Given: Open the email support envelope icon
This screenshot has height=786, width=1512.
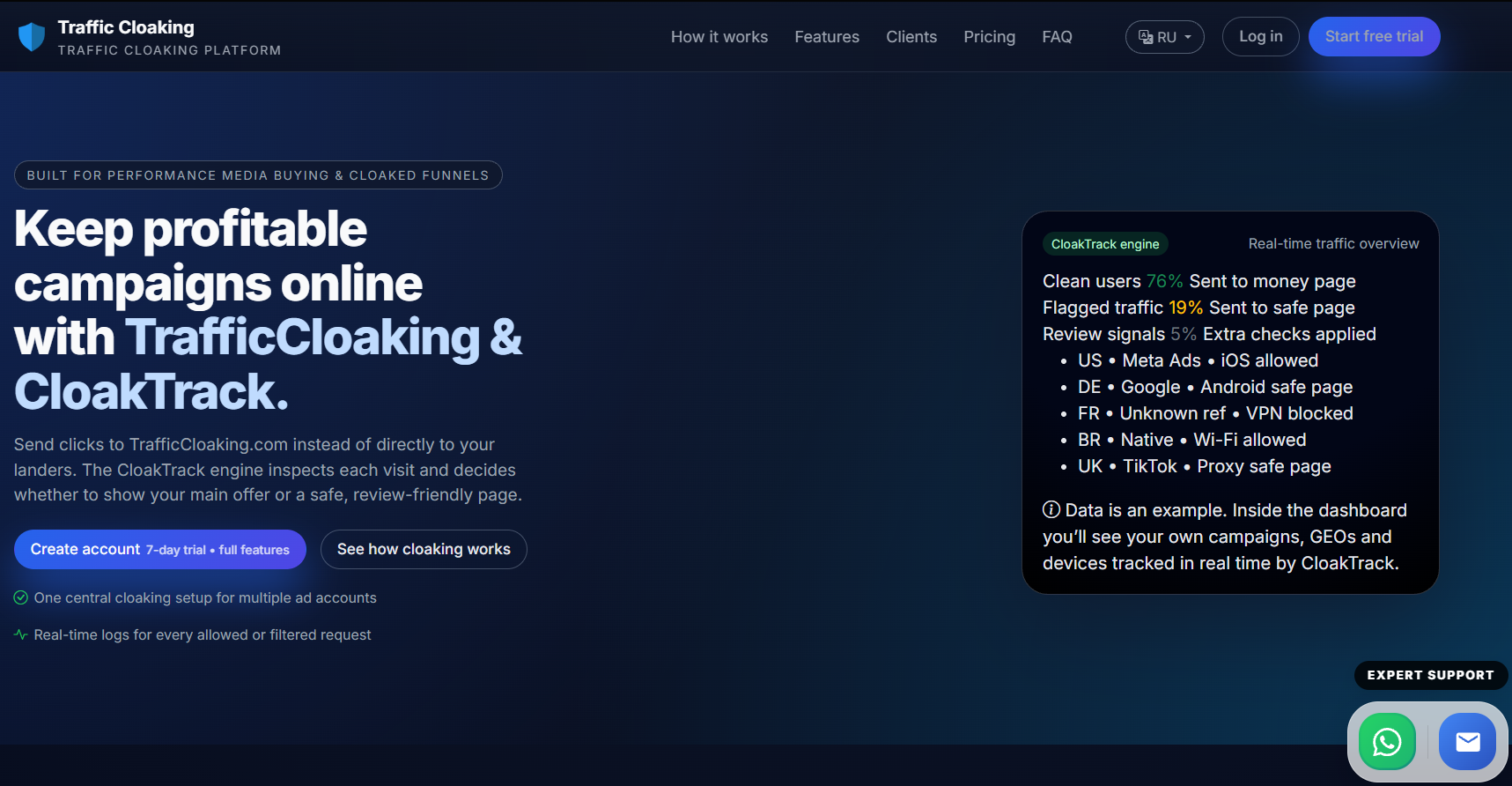Looking at the screenshot, I should tap(1467, 742).
